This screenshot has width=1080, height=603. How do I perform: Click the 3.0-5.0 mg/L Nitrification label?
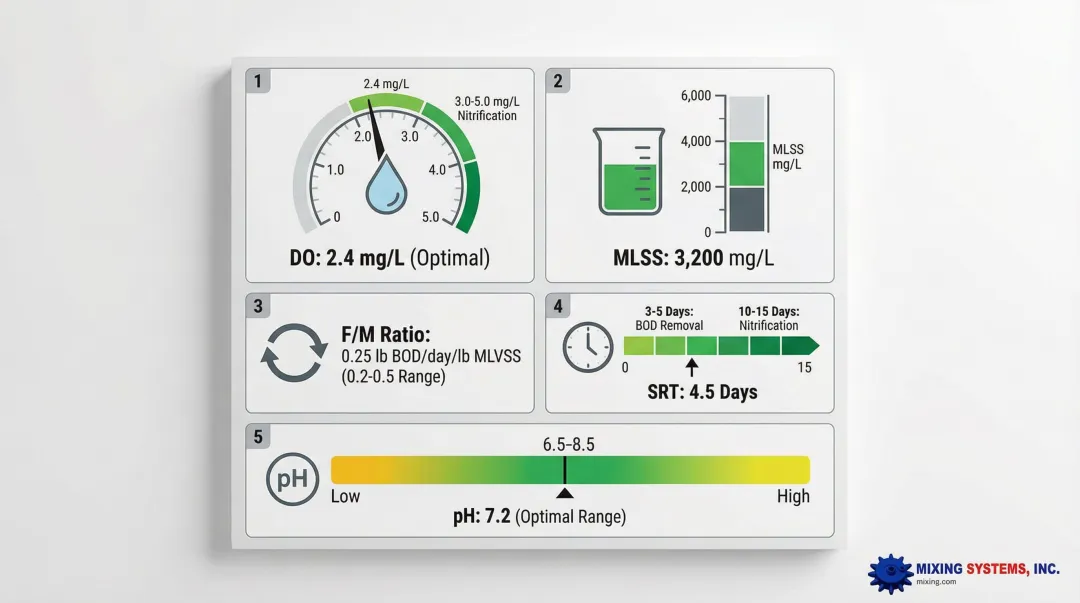click(x=486, y=109)
